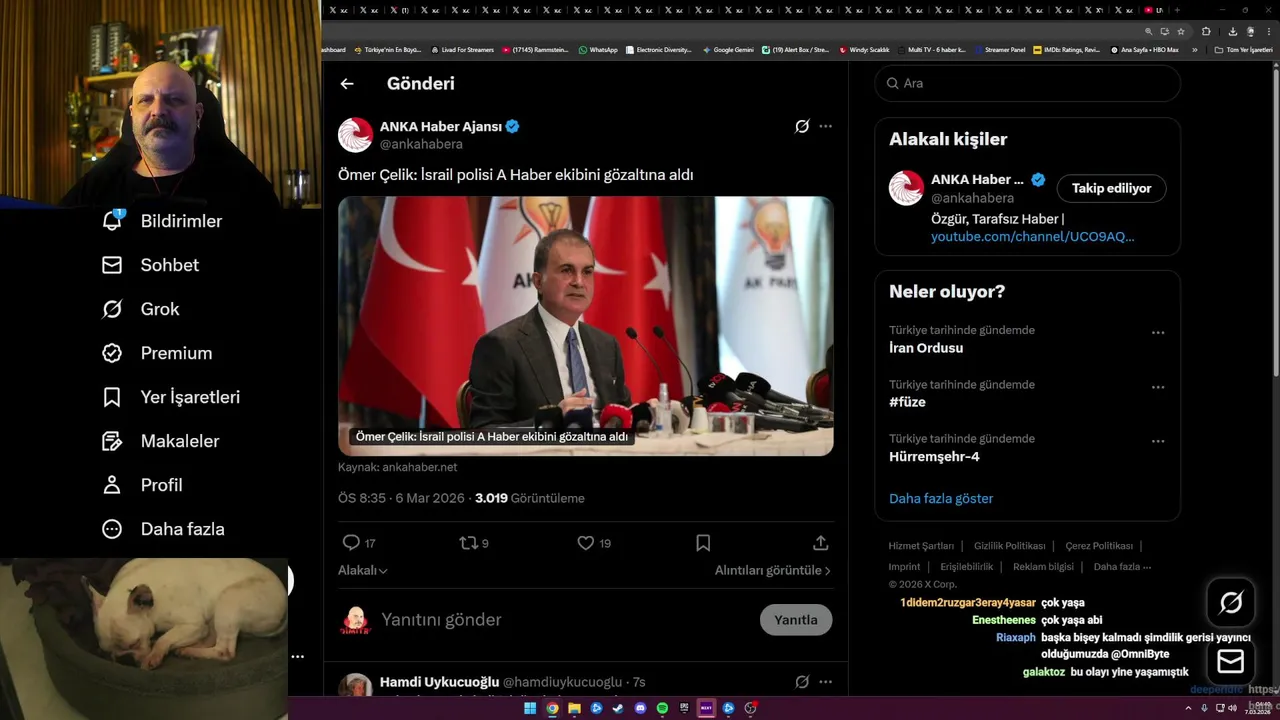Open options for İran Ordusu trend
Screen dimensions: 1280x720
coord(1158,333)
